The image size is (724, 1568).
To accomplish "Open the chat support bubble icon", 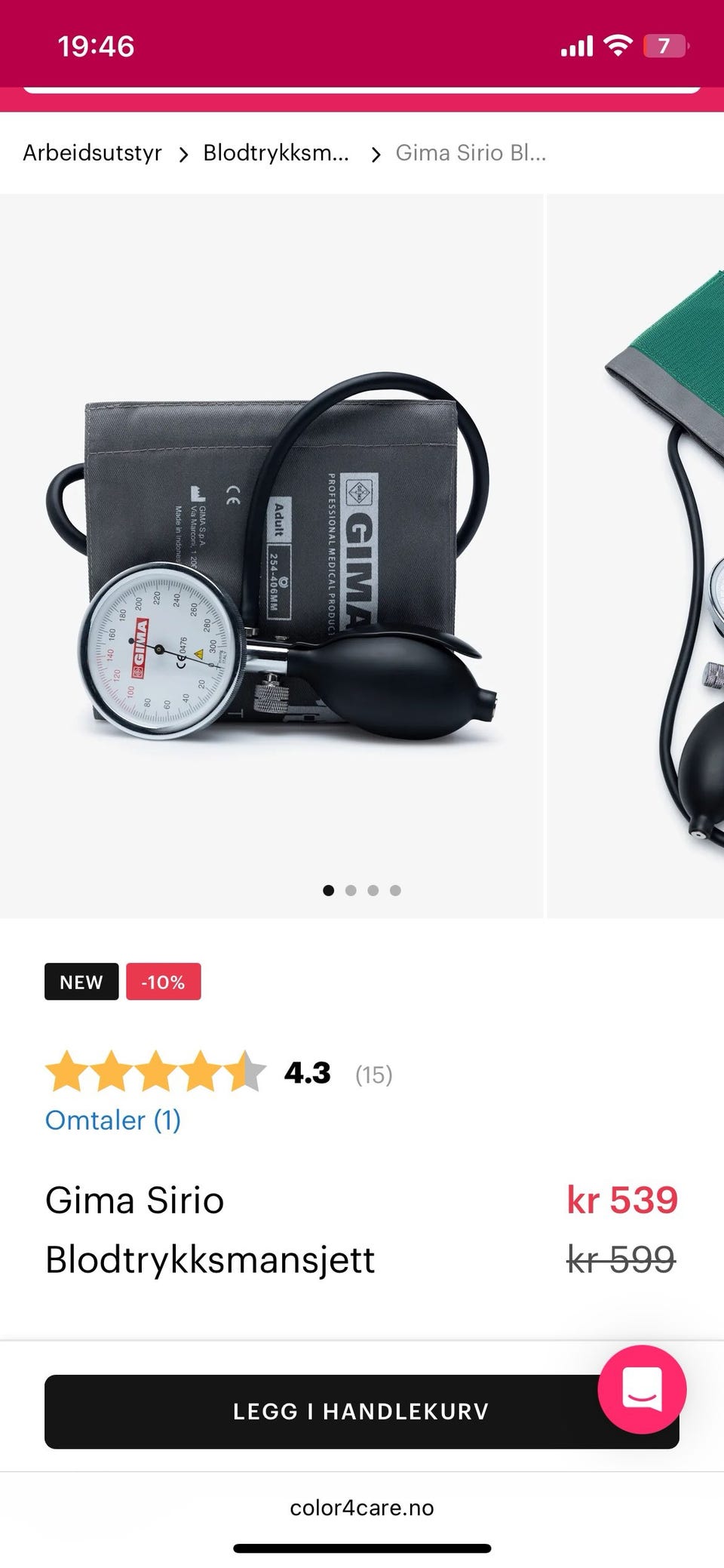I will [x=642, y=1389].
